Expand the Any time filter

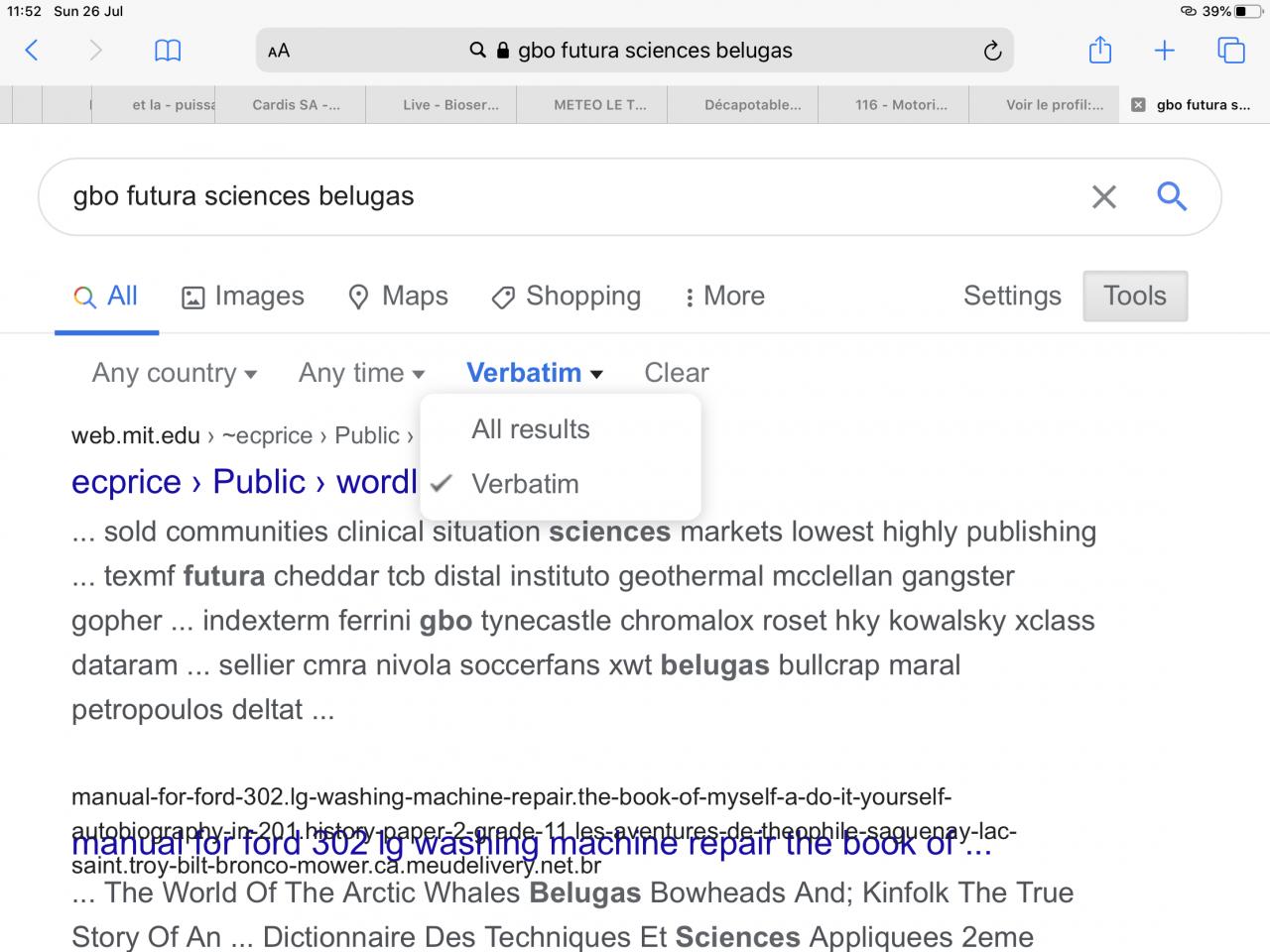[x=361, y=373]
